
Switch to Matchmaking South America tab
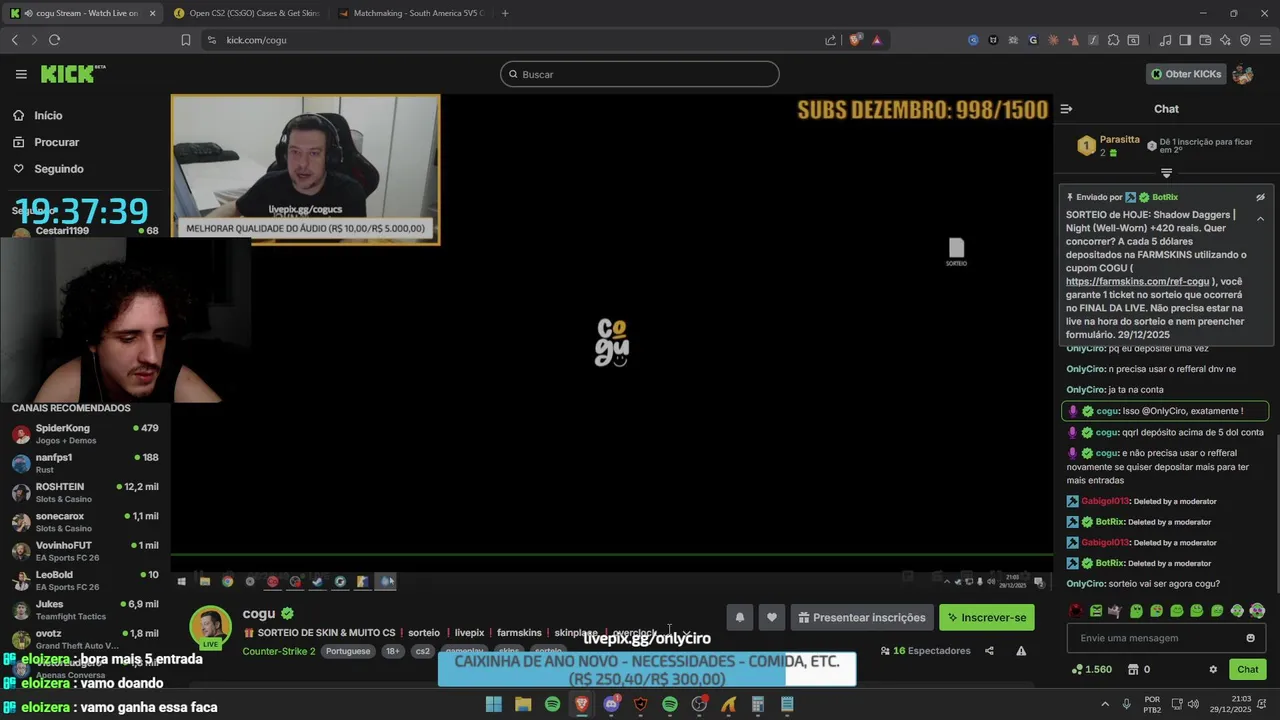410,13
